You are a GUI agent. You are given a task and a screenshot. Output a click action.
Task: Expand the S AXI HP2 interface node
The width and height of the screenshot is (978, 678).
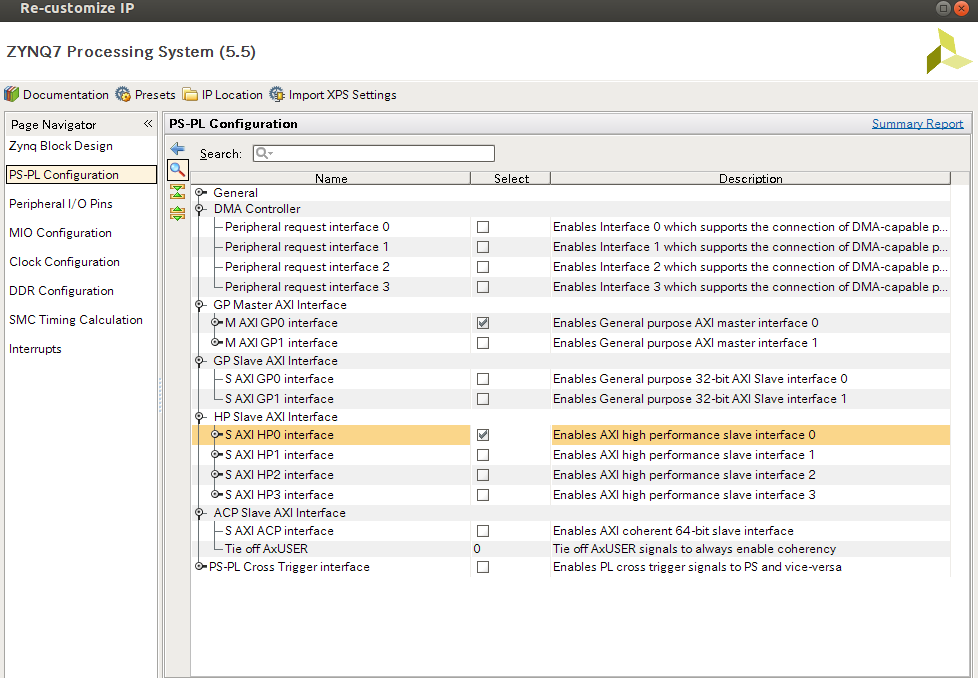216,475
